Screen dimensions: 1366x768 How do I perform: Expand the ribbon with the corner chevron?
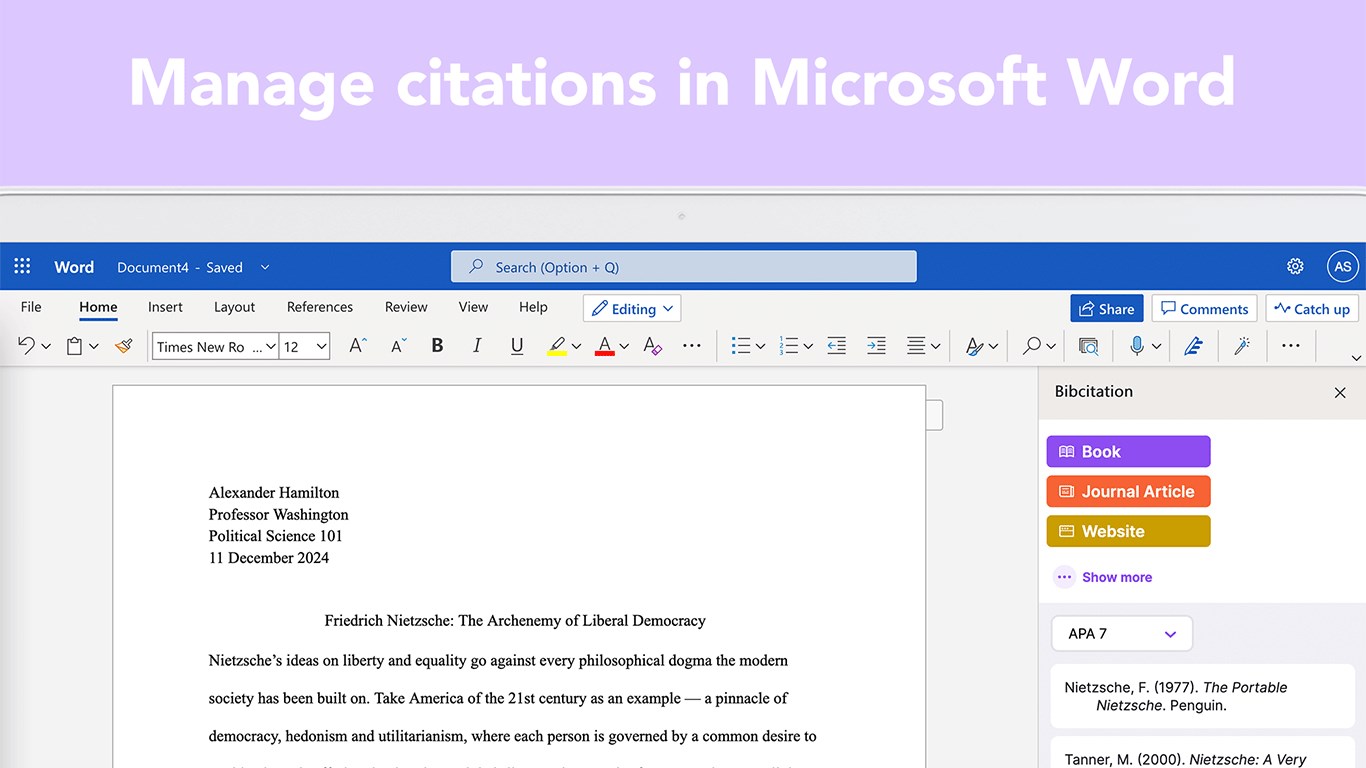1356,358
